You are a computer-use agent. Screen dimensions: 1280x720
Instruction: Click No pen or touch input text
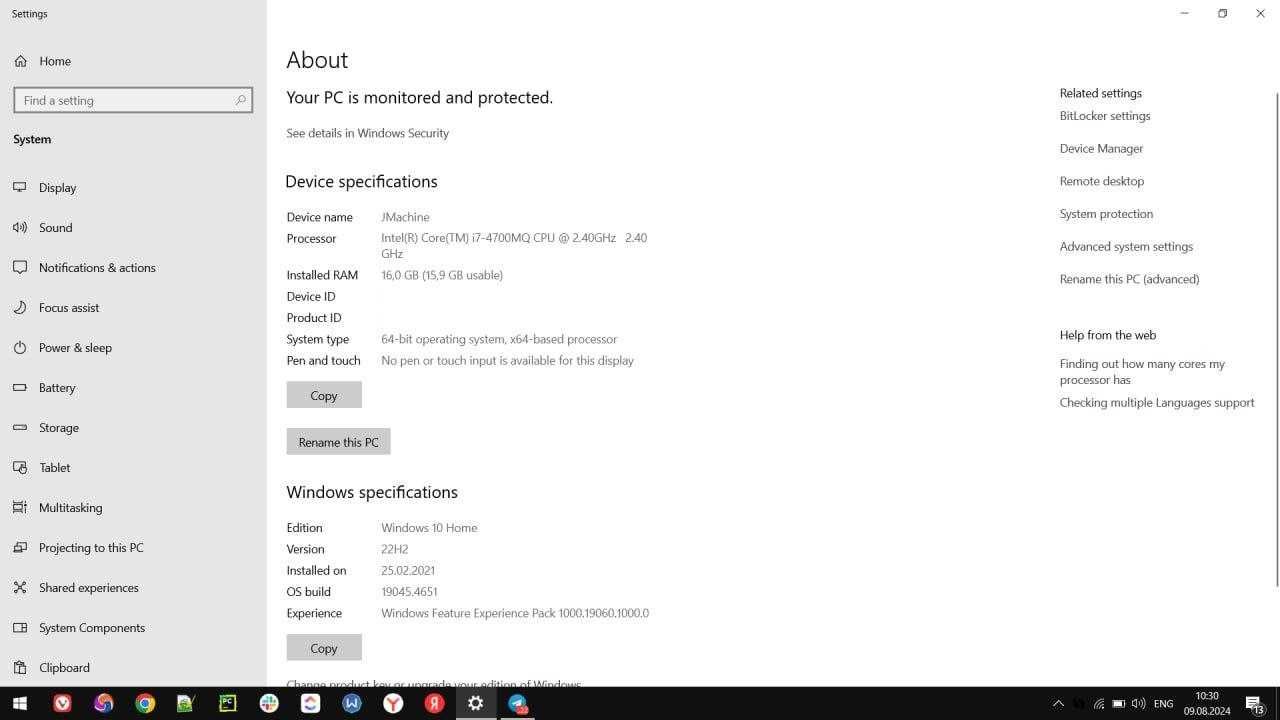[x=507, y=360]
